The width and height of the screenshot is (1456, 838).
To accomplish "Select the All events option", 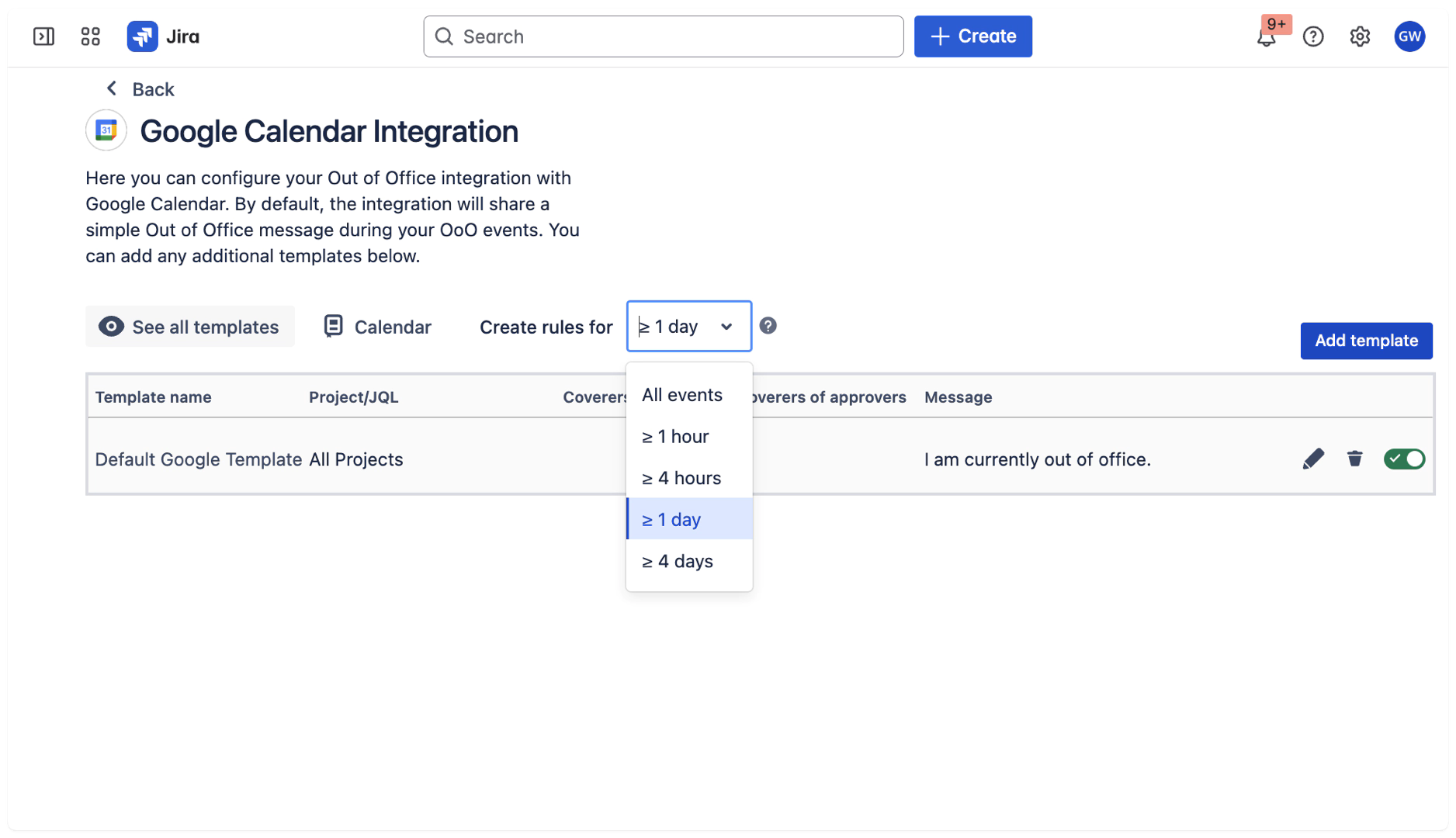I will [x=681, y=395].
